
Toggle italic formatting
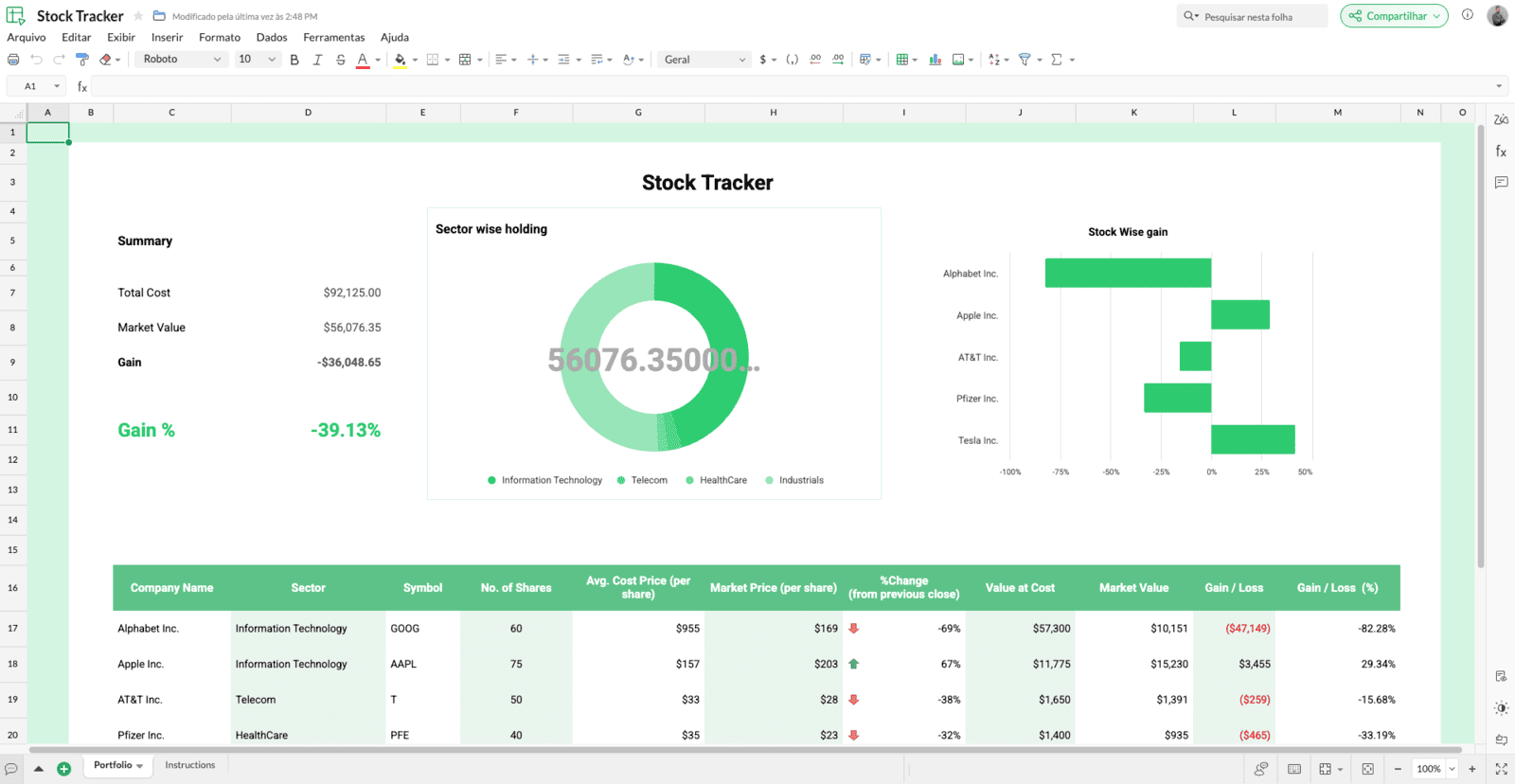317,60
